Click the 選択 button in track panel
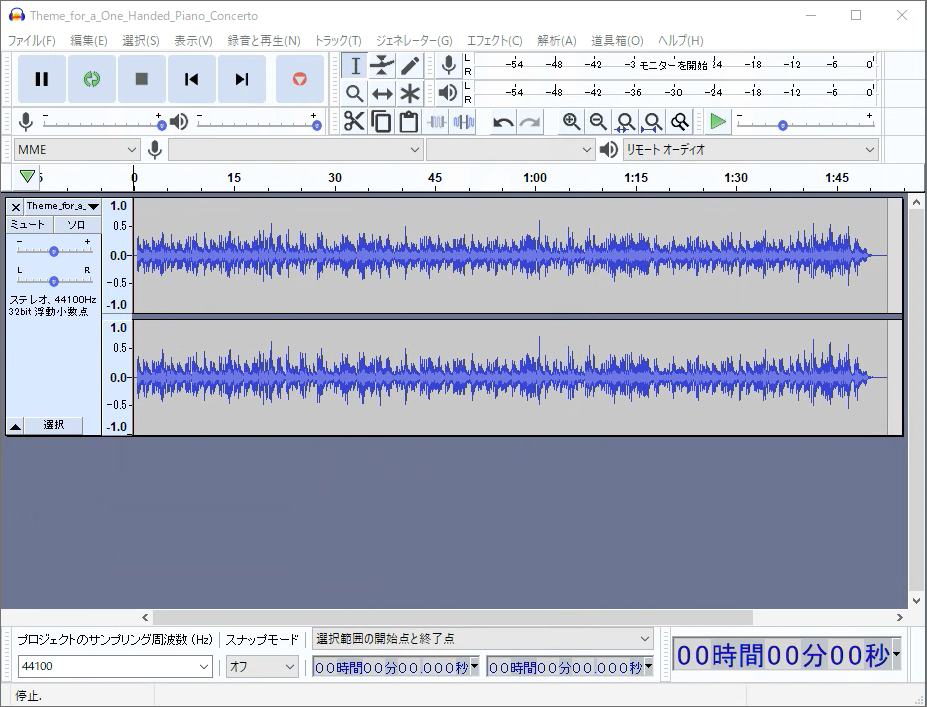This screenshot has width=927, height=707. pyautogui.click(x=54, y=425)
